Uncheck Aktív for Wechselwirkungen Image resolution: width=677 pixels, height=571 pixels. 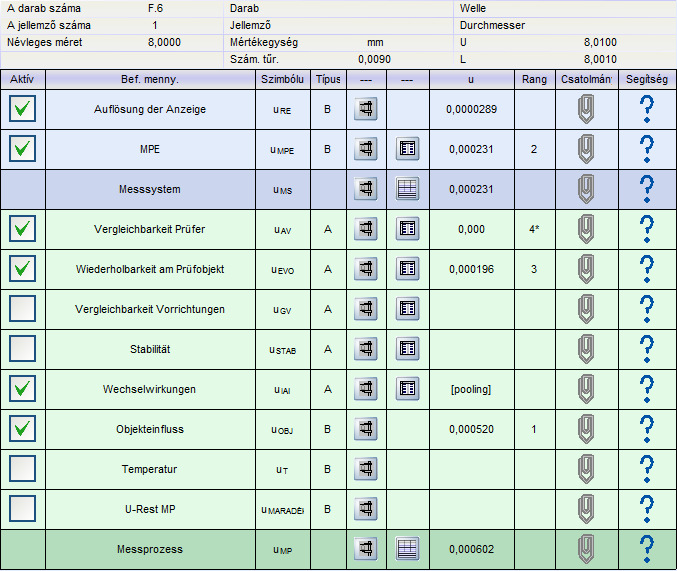click(x=22, y=388)
